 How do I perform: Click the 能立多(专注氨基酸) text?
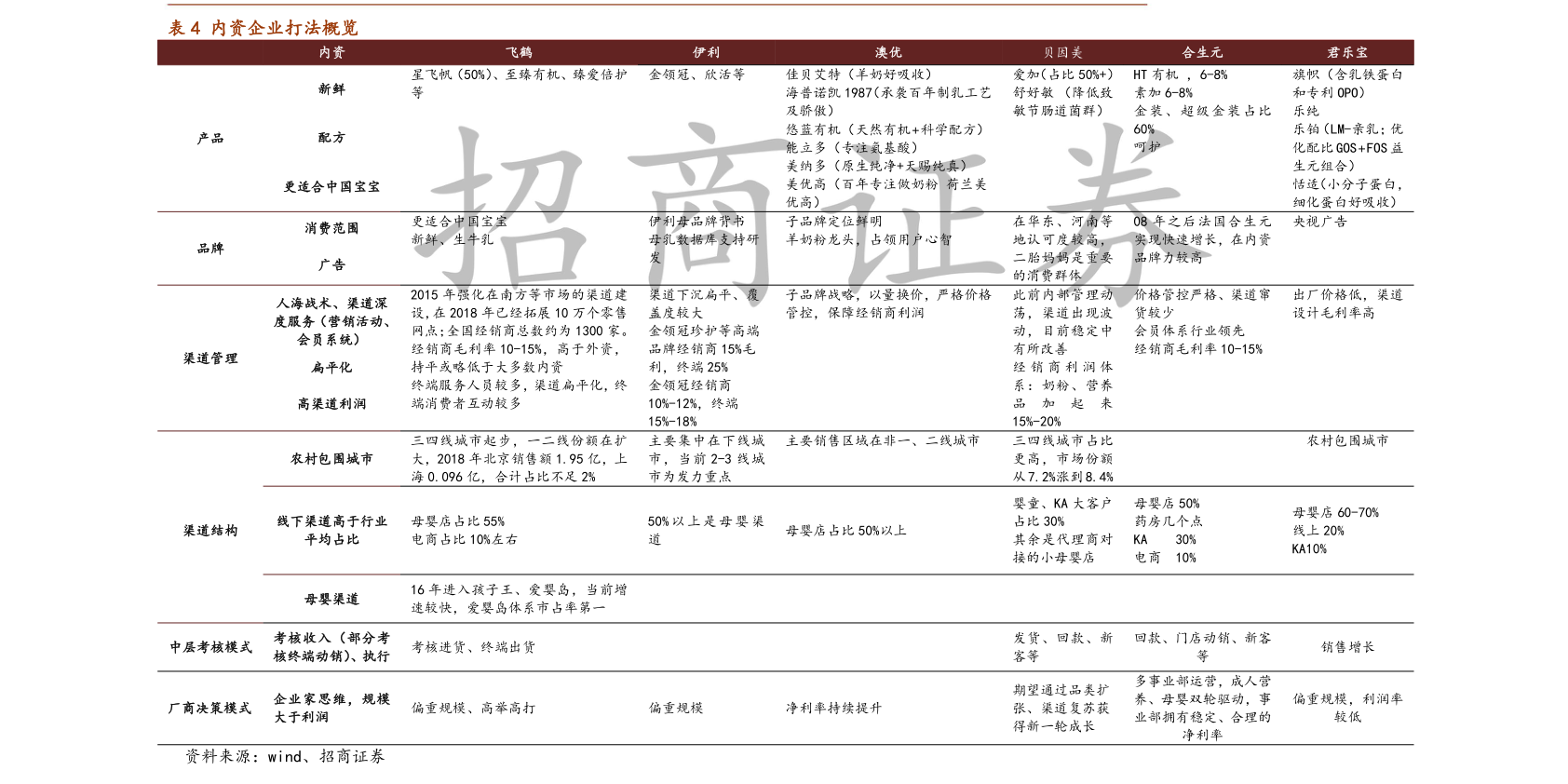[852, 147]
